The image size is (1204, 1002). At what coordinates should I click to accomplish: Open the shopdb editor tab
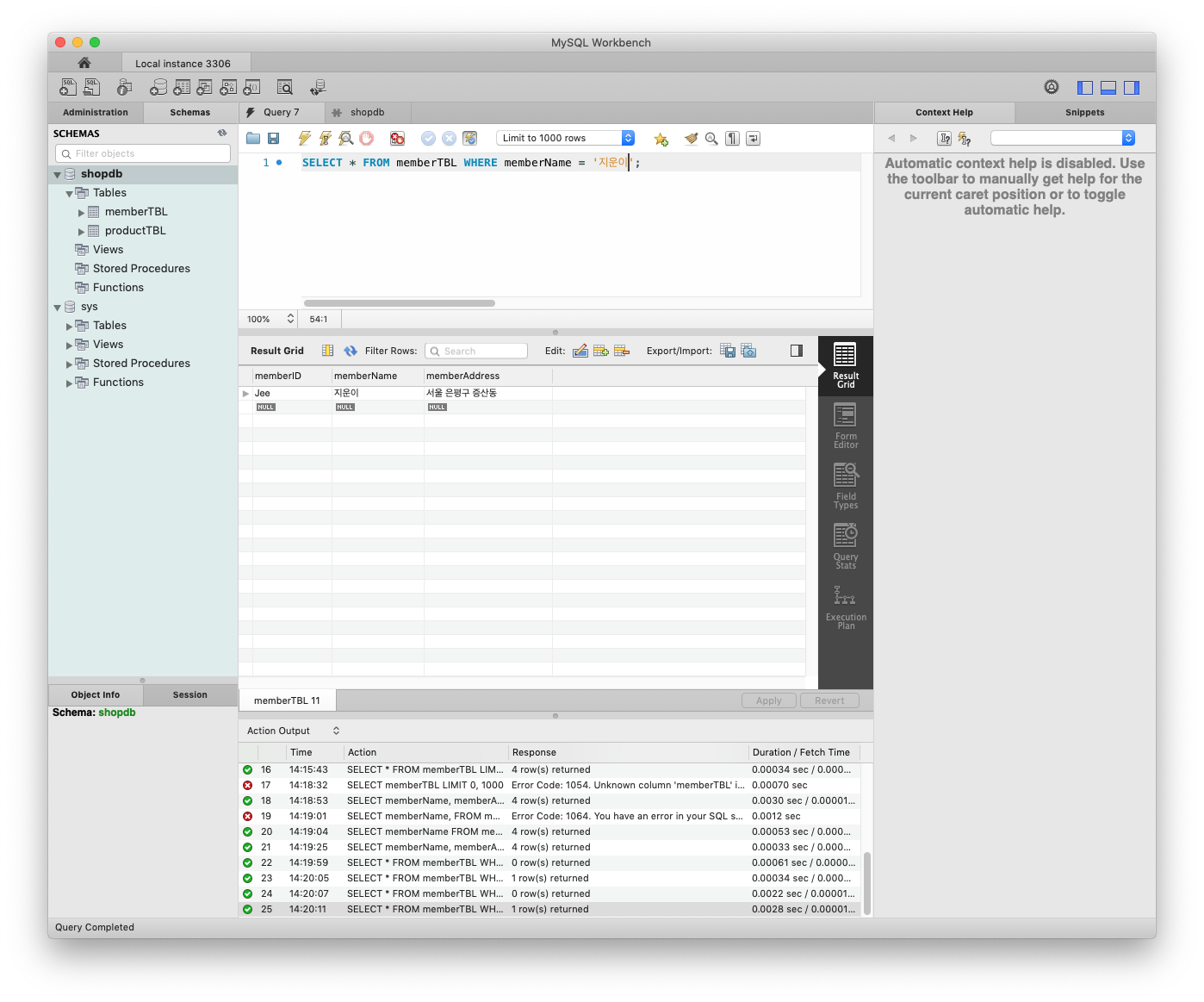368,112
